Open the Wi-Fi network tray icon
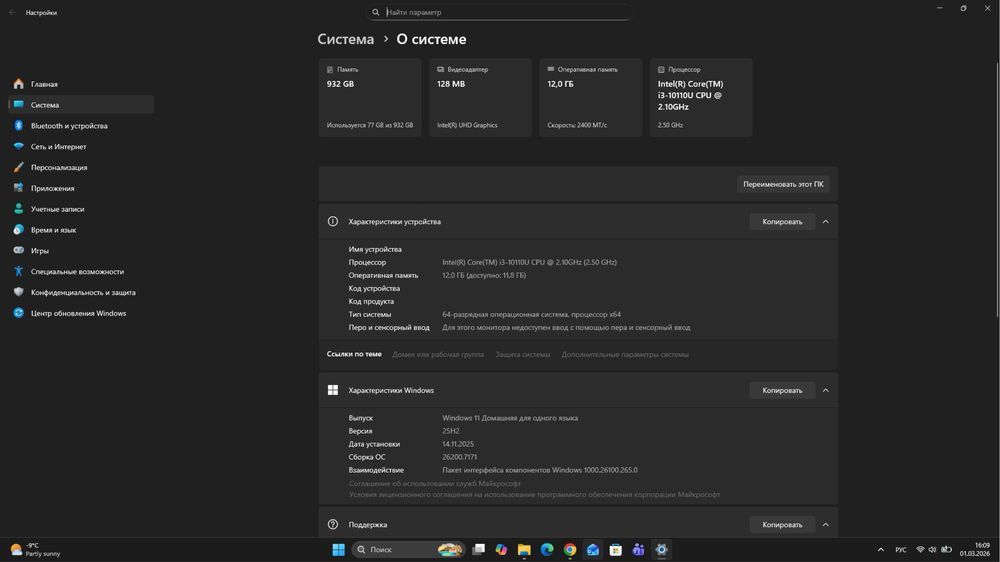The height and width of the screenshot is (562, 1000). click(920, 550)
